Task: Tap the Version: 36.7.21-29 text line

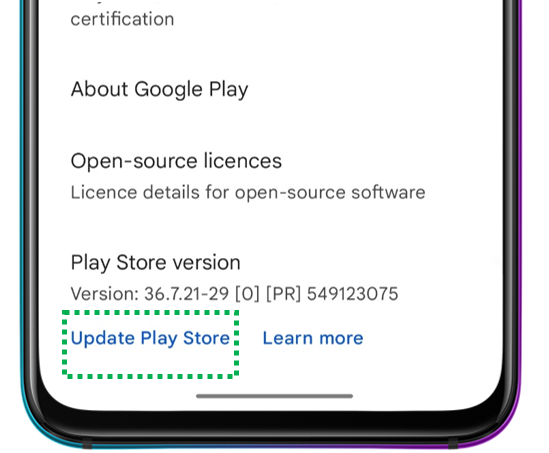Action: click(x=234, y=293)
